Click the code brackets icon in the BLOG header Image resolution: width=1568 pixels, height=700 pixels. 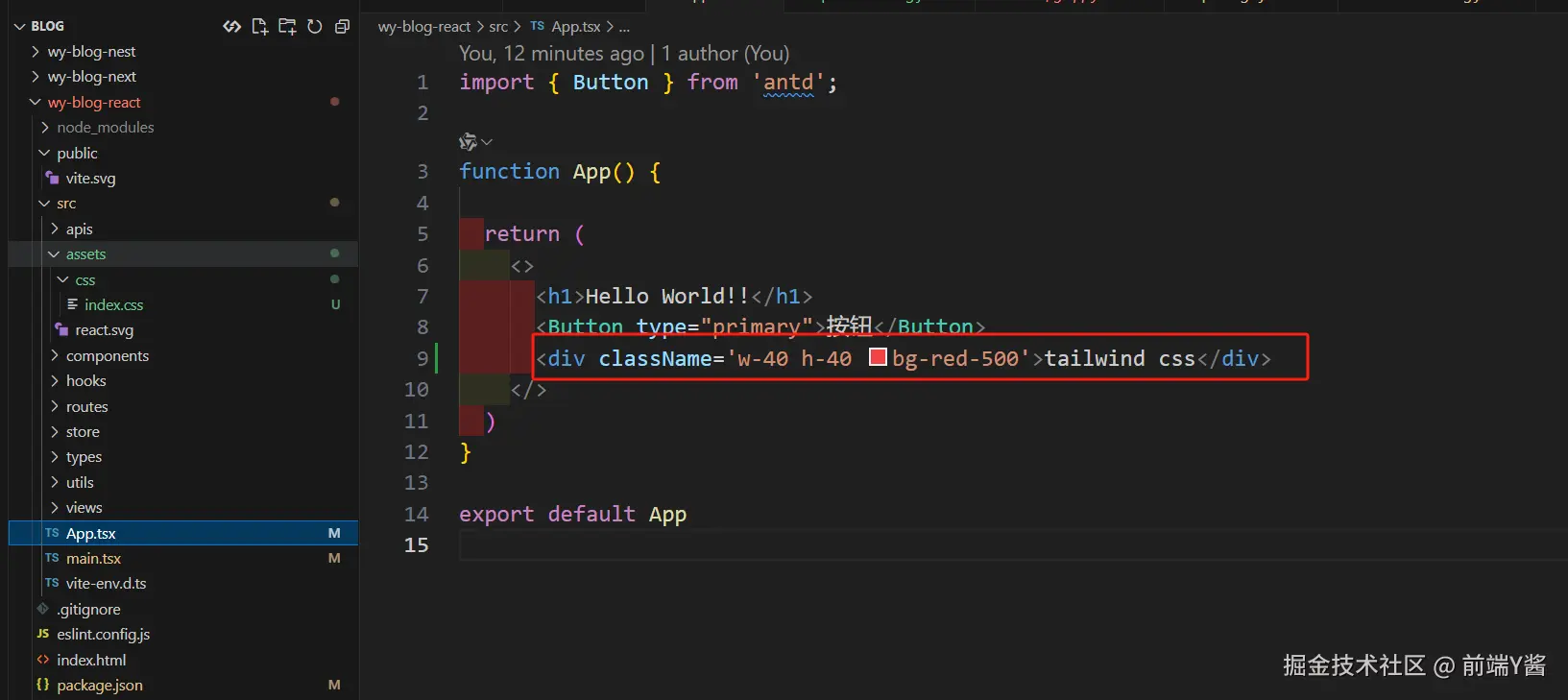click(232, 27)
